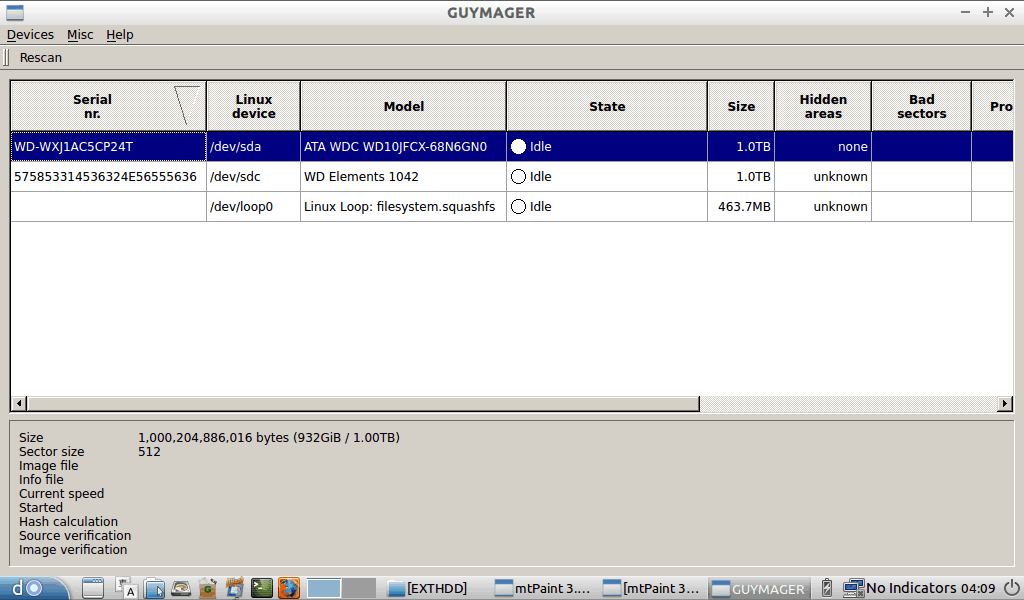1024x600 pixels.
Task: Switch to second workspace in pager
Action: [x=359, y=588]
